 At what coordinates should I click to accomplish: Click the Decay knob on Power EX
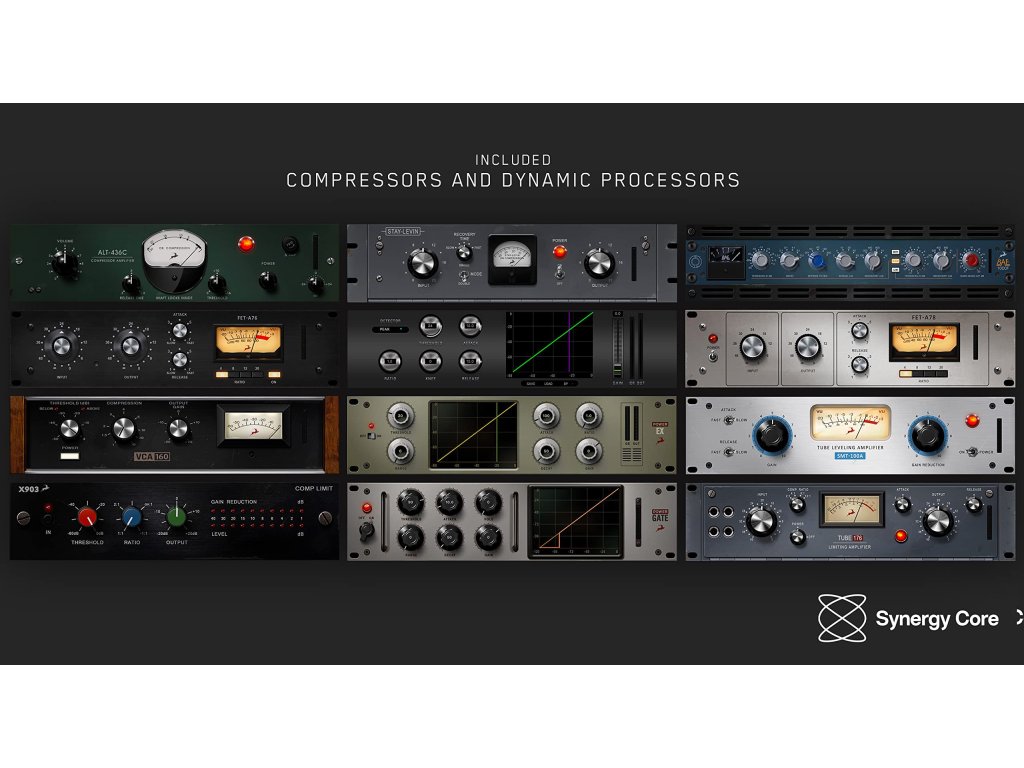coord(547,451)
